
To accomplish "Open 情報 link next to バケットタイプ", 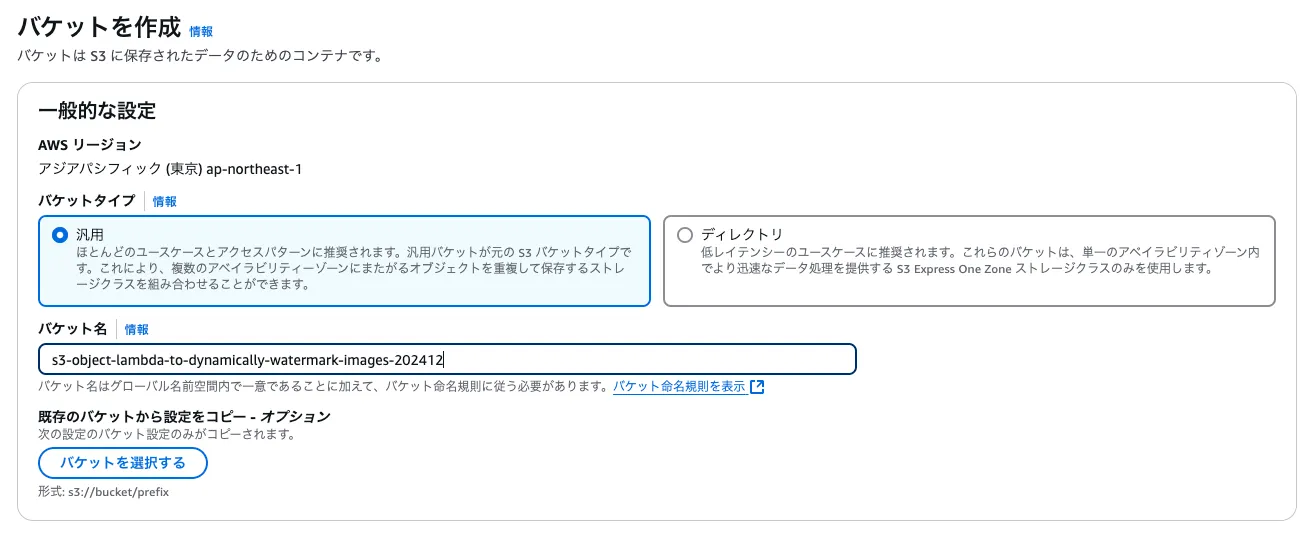I will tap(164, 201).
